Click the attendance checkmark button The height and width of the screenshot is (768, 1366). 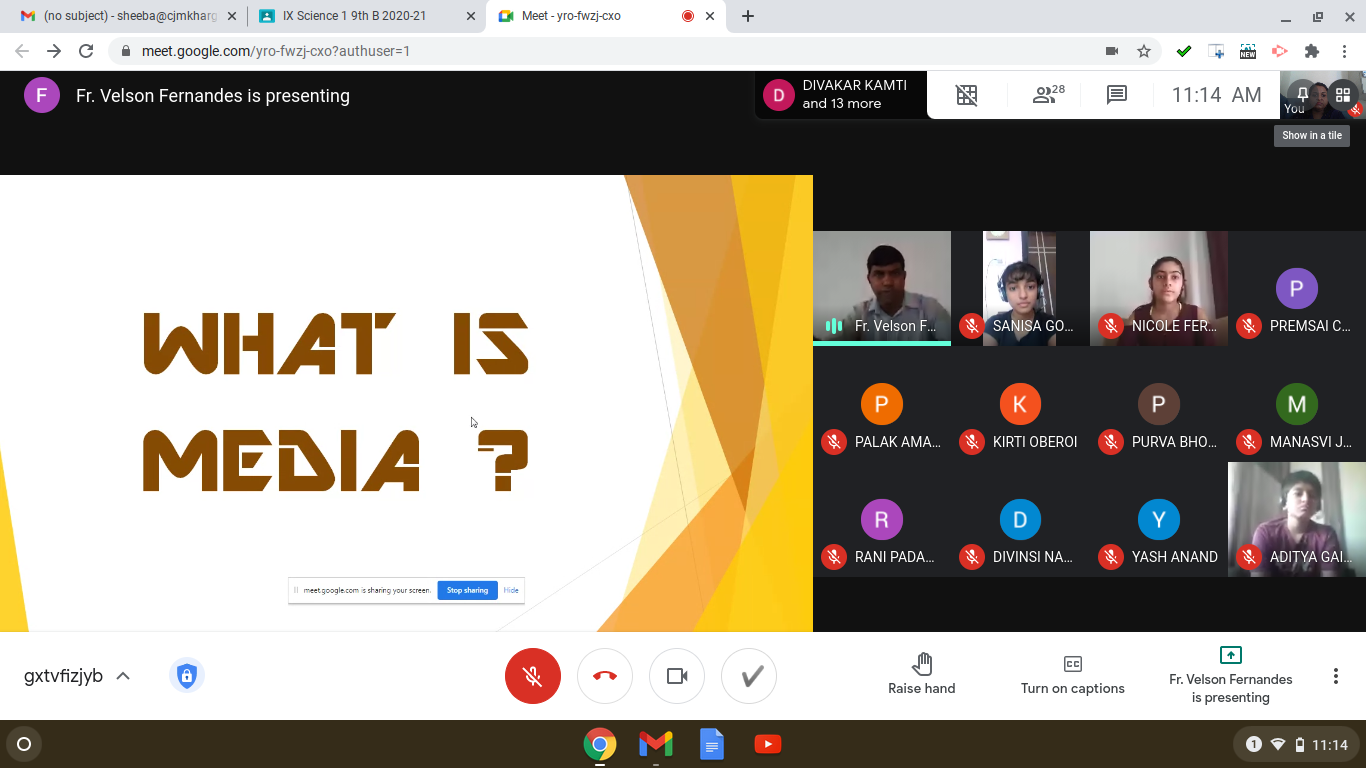pyautogui.click(x=749, y=676)
